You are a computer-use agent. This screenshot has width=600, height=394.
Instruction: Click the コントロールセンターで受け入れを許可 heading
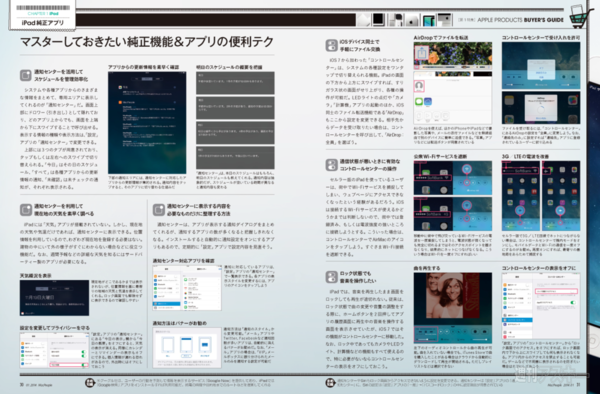(x=541, y=37)
